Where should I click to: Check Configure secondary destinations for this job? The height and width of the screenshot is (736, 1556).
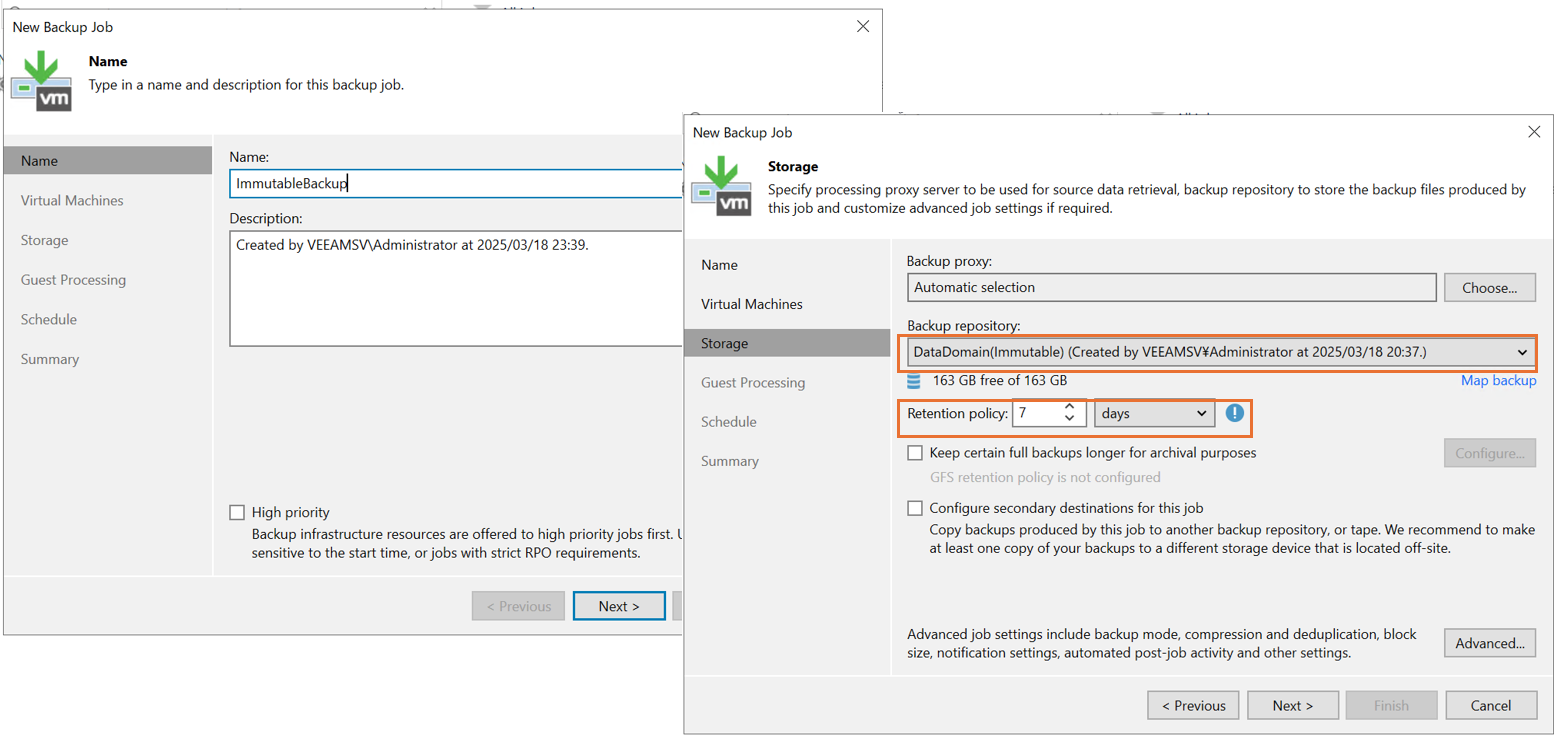(x=915, y=508)
